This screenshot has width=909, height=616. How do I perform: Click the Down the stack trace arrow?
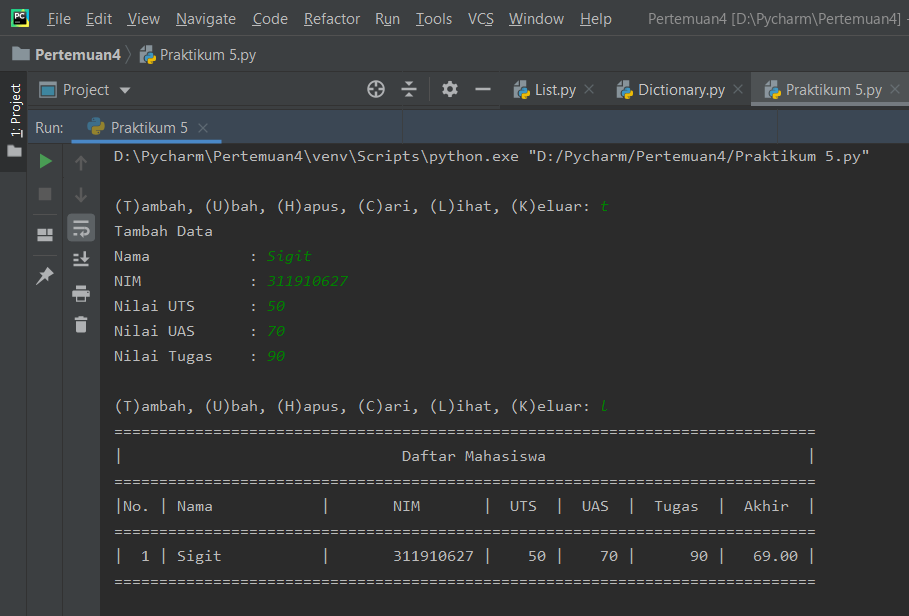(81, 195)
